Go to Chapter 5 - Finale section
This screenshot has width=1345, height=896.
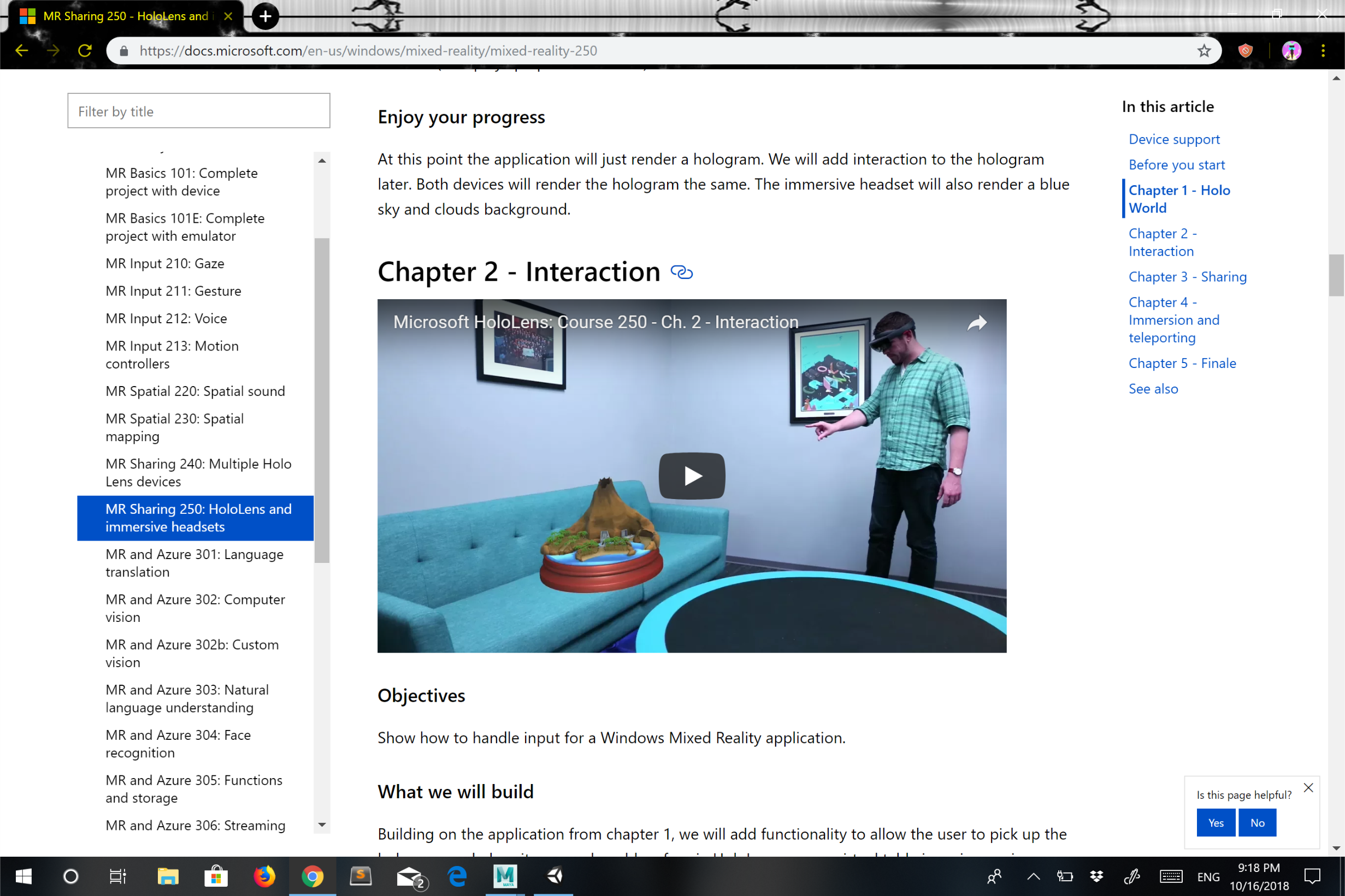click(x=1182, y=363)
